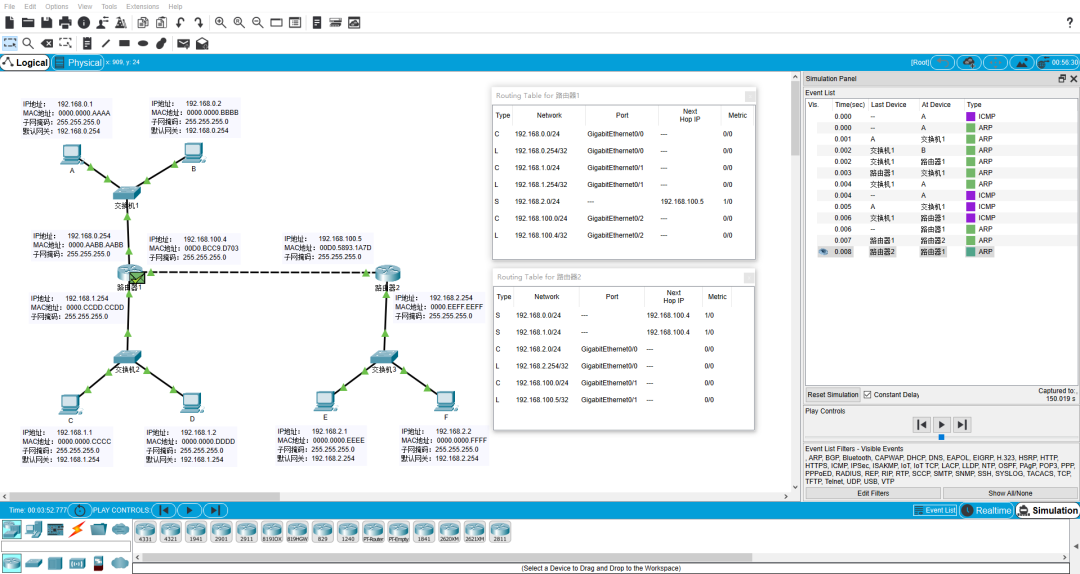Image resolution: width=1080 pixels, height=574 pixels.
Task: Switch to Simulation mode
Action: tap(1047, 510)
